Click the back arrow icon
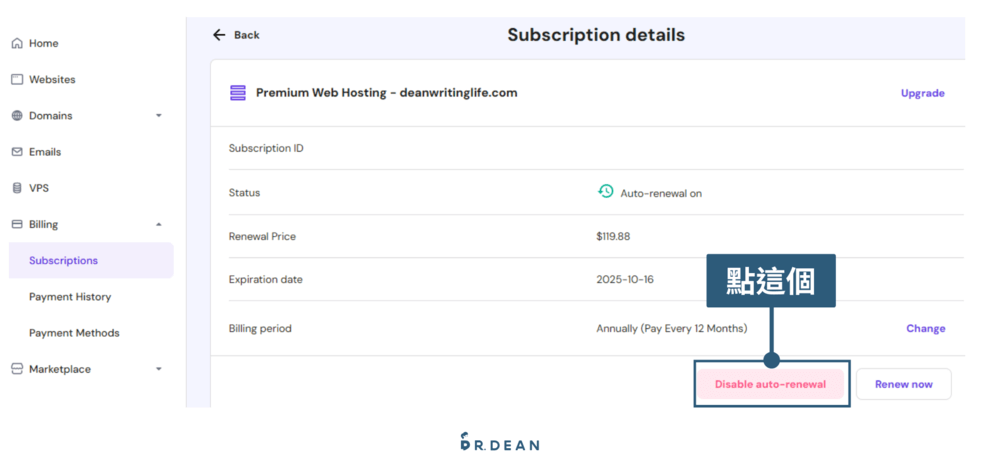Viewport: 1000px width, 469px height. tap(219, 35)
